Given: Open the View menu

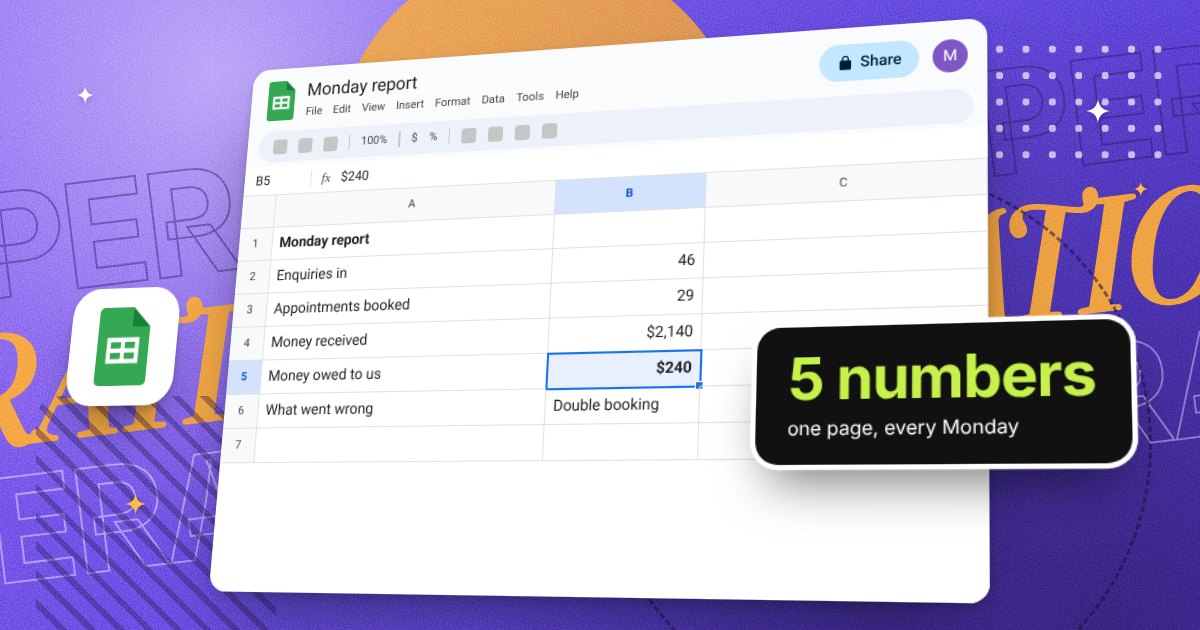Looking at the screenshot, I should click(x=373, y=107).
